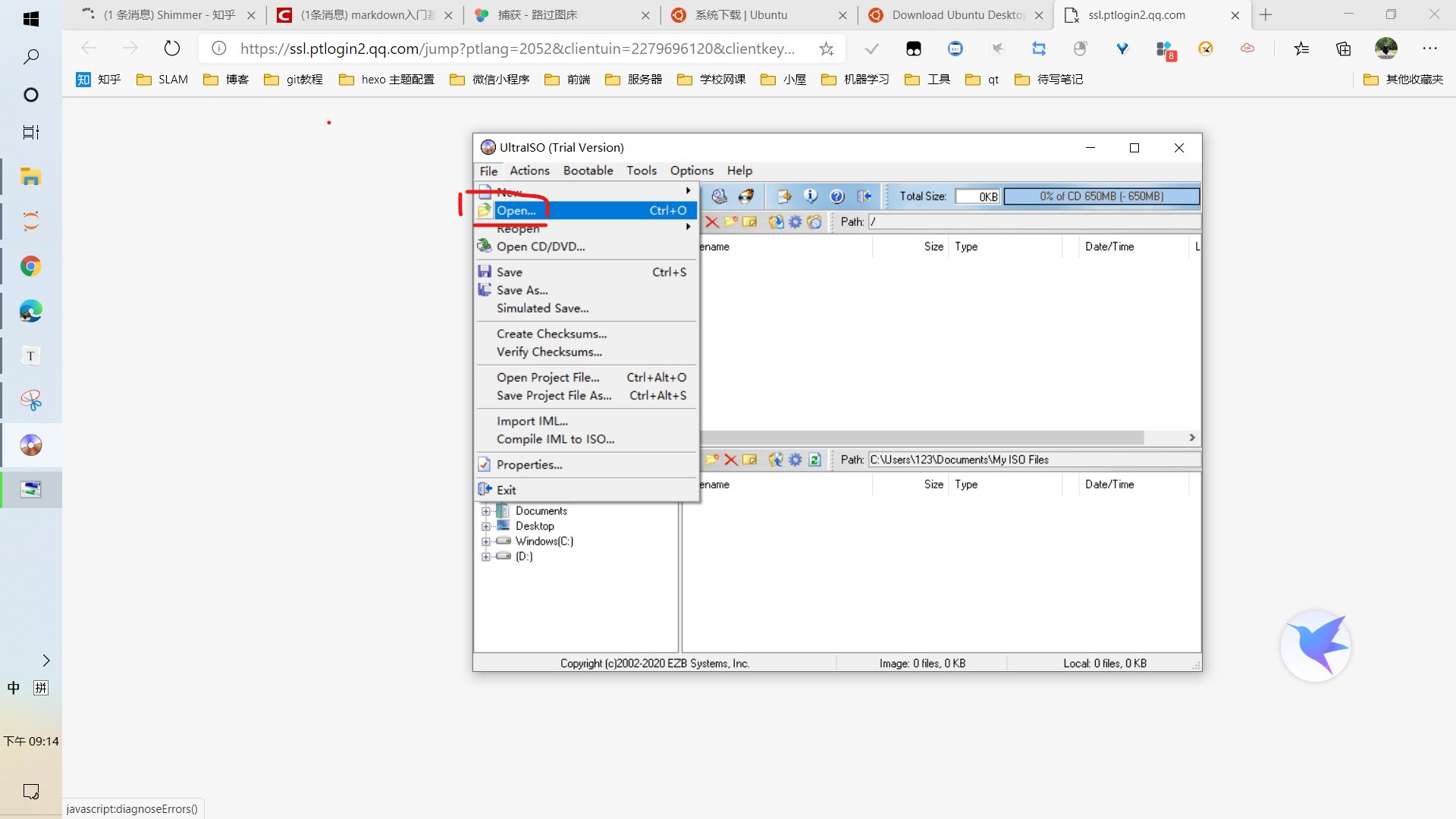
Task: Choose Save Project File As... entry
Action: point(585,396)
